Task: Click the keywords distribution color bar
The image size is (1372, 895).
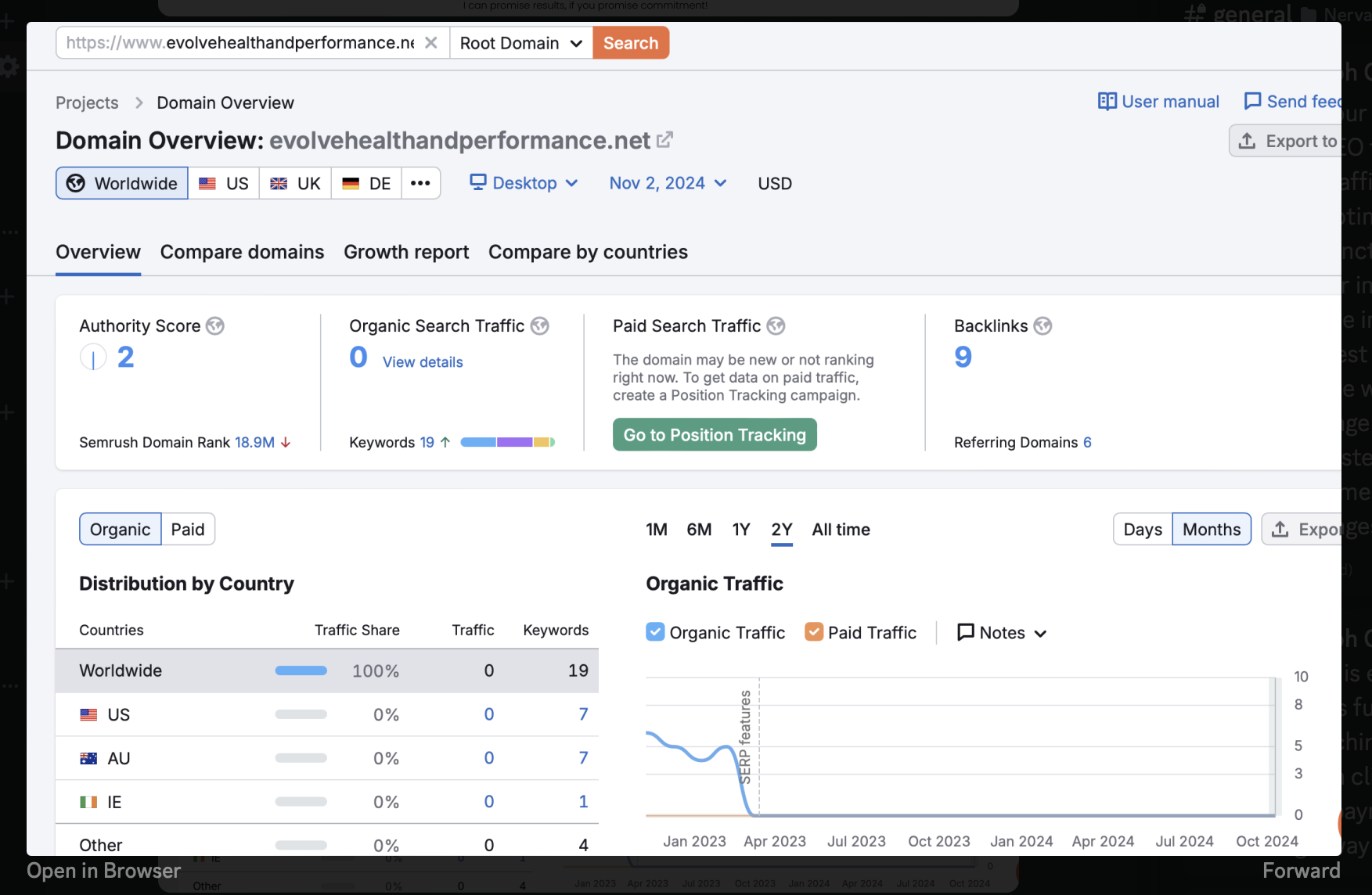Action: coord(507,442)
